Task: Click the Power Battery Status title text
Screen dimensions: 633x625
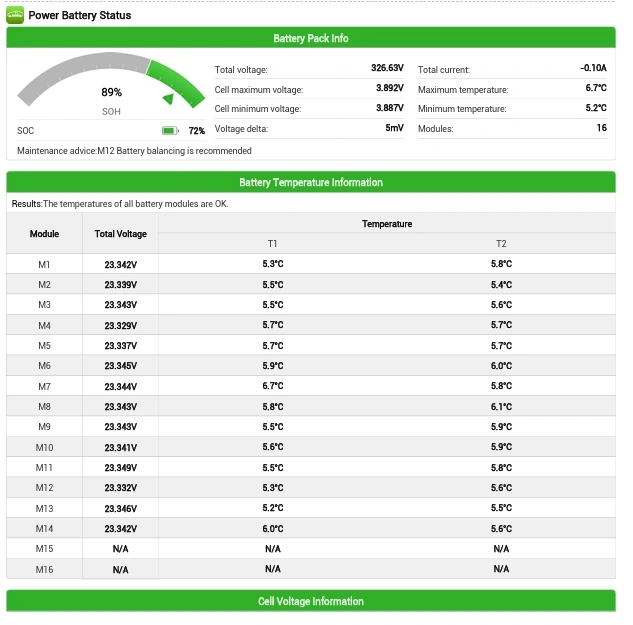Action: pos(79,15)
